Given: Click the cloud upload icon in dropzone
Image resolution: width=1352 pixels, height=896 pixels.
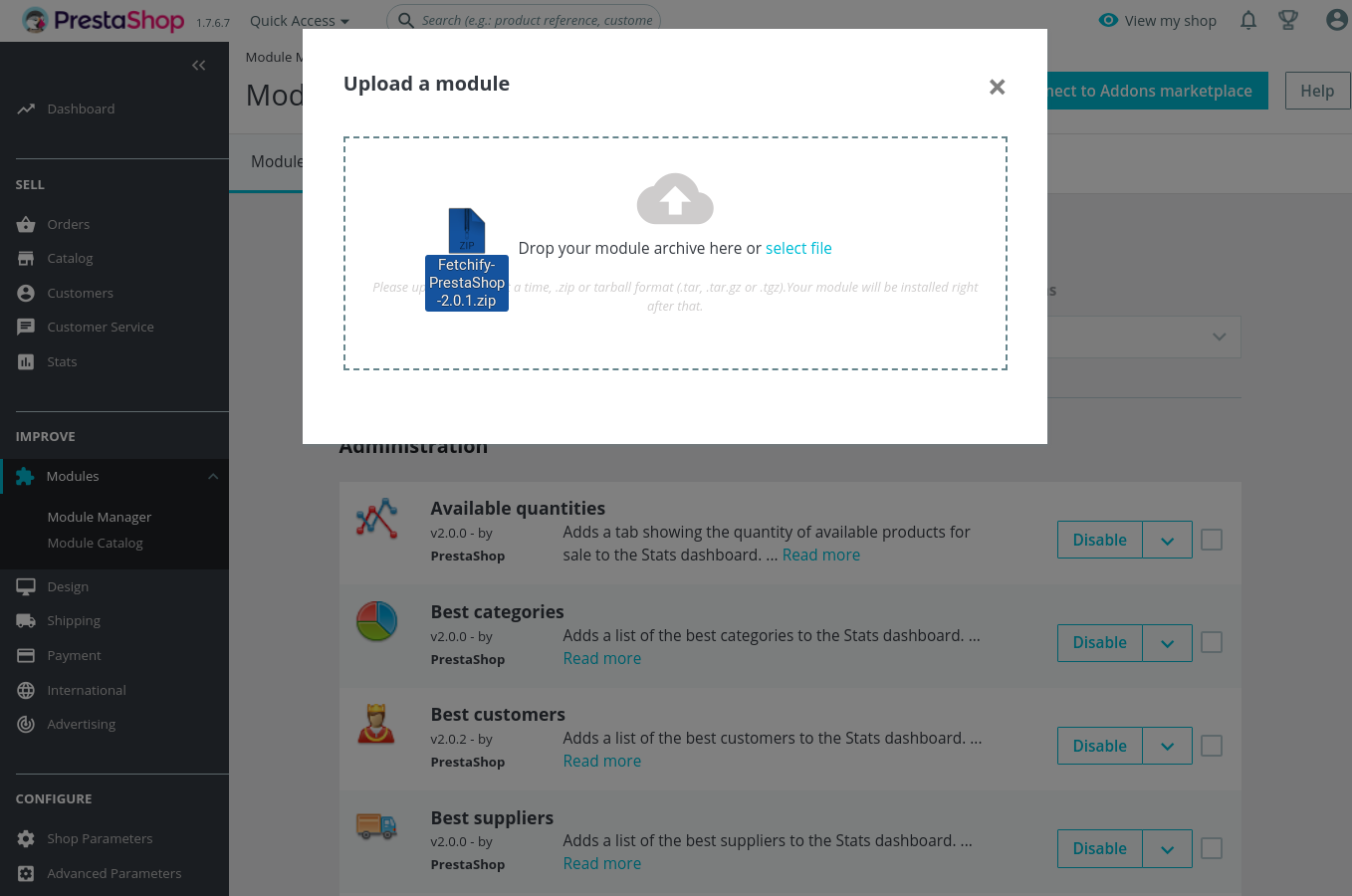Looking at the screenshot, I should coord(675,198).
